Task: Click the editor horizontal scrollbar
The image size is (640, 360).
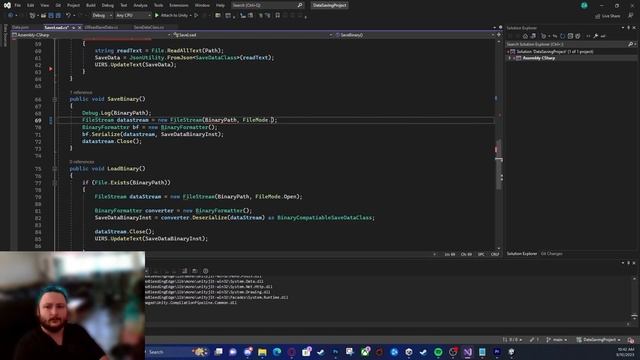Action: click(290, 254)
